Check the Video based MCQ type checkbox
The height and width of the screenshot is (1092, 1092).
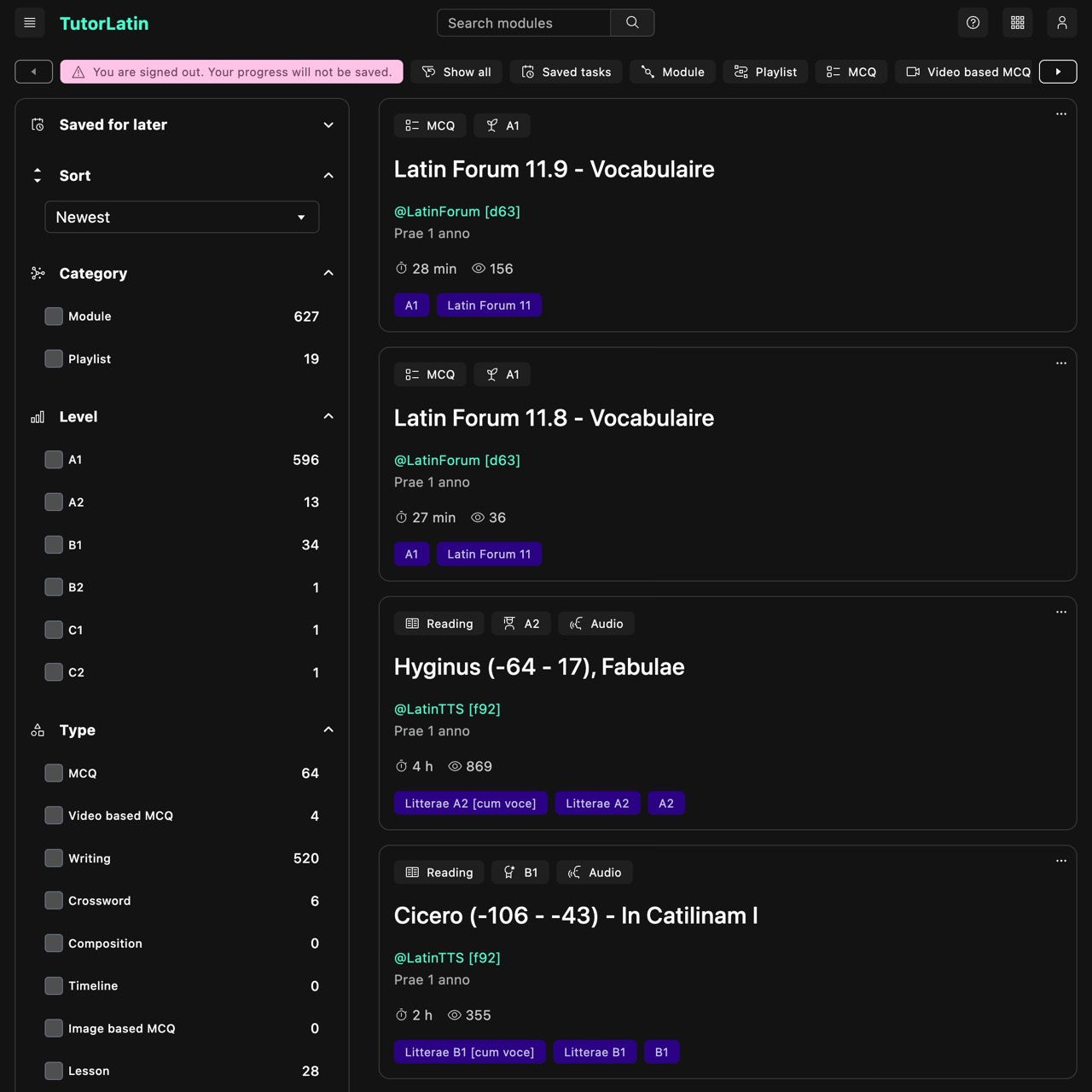tap(54, 816)
